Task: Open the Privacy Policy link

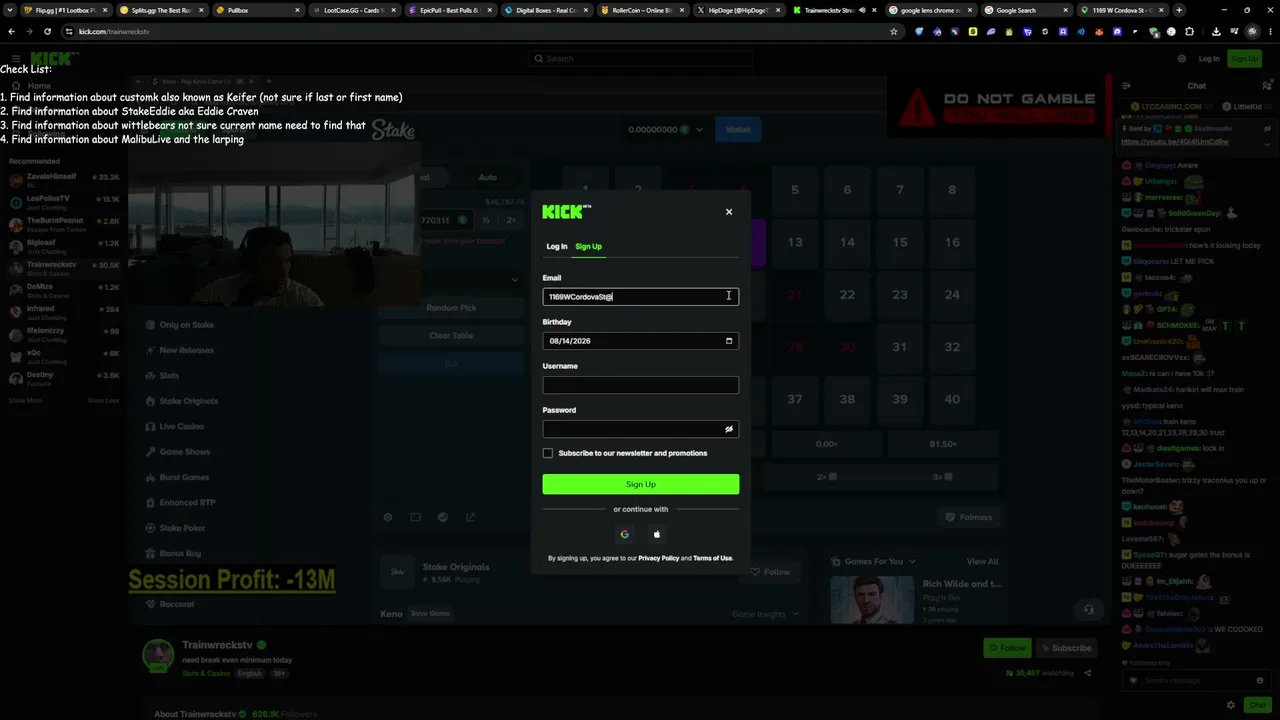Action: (659, 558)
